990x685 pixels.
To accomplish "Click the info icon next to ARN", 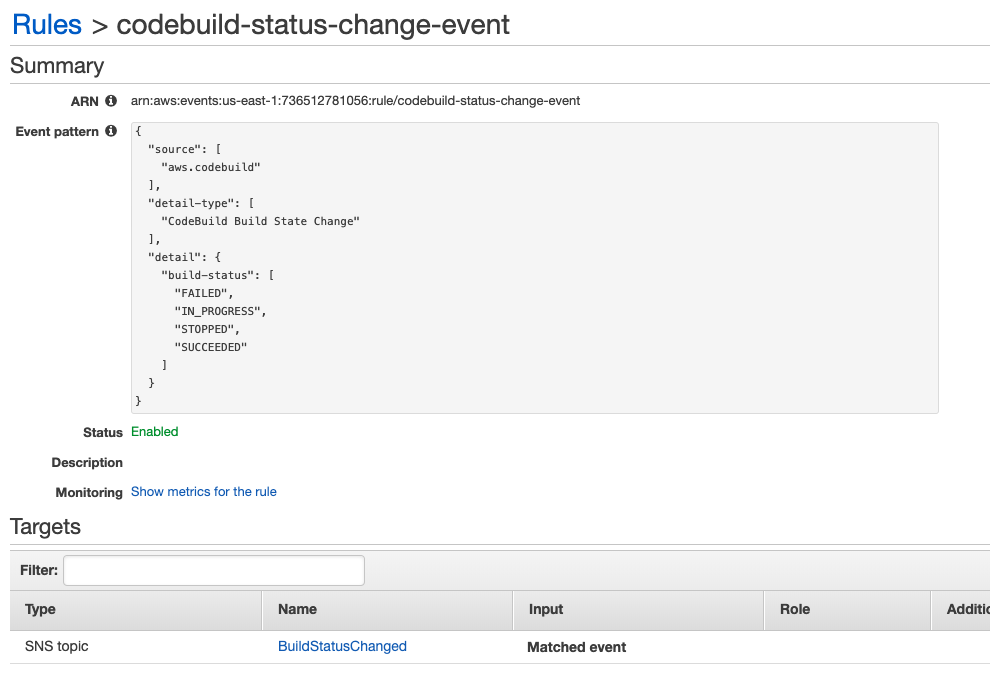I will 111,101.
